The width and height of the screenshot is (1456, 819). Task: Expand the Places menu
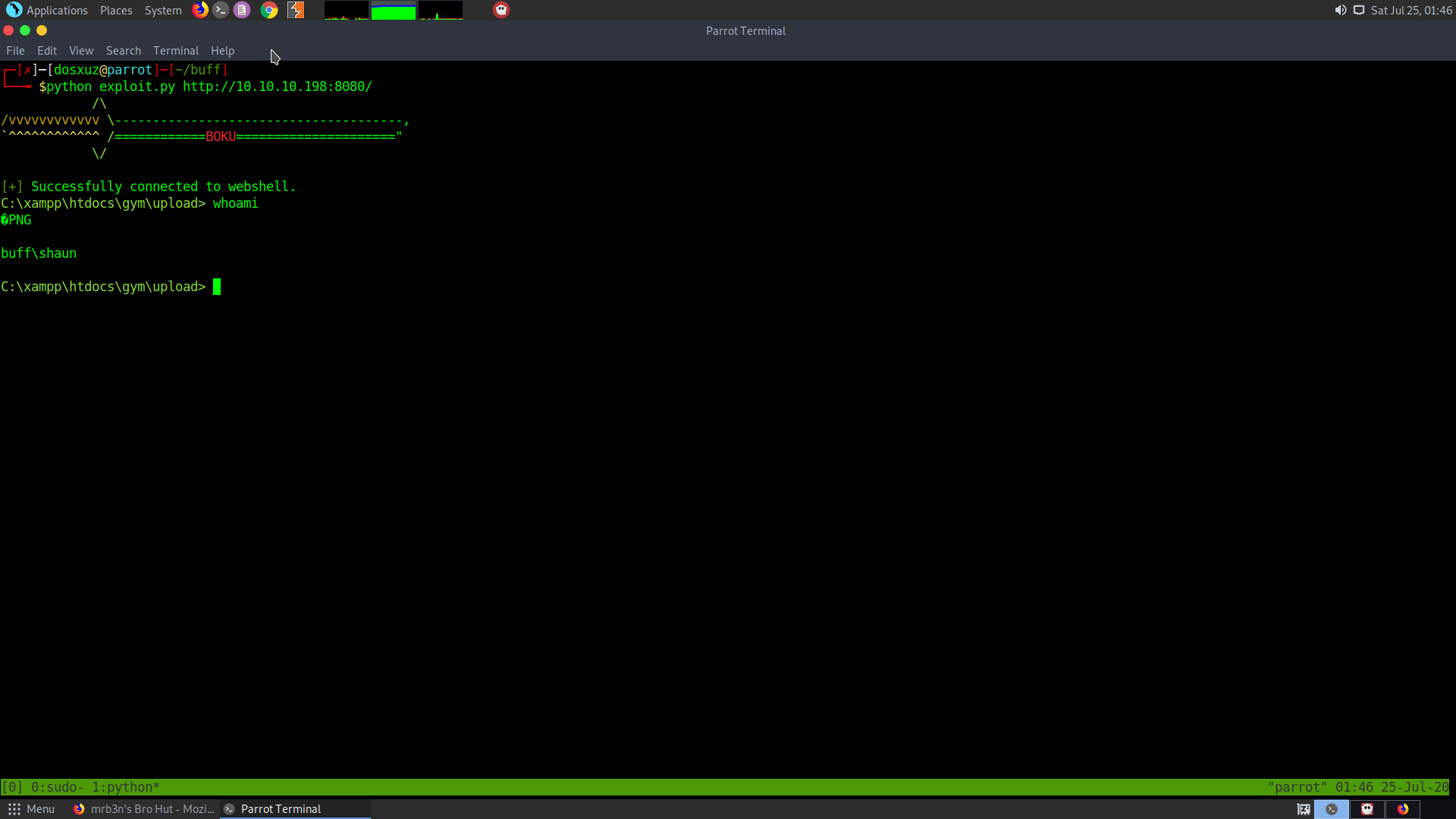[116, 11]
